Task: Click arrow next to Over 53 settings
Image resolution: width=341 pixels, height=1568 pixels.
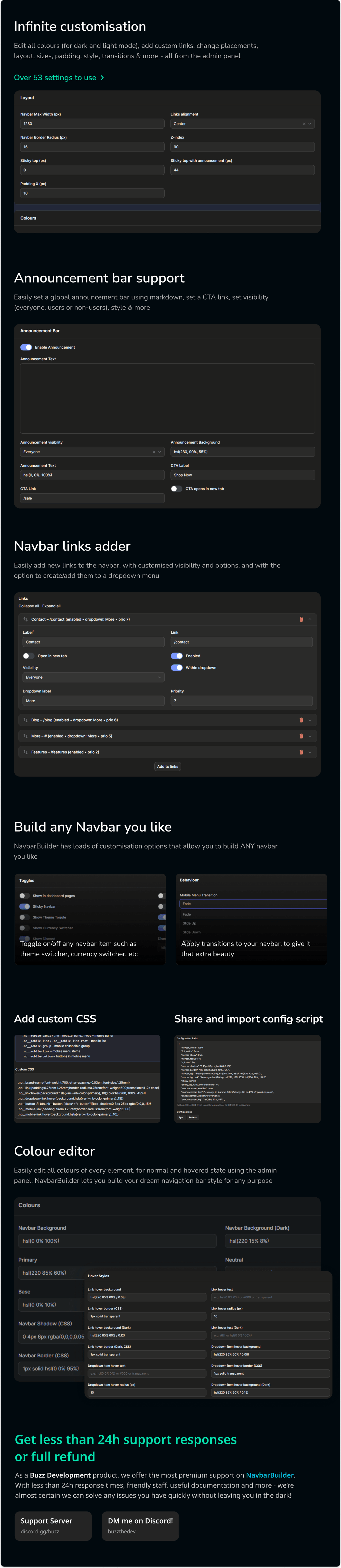Action: click(x=102, y=78)
